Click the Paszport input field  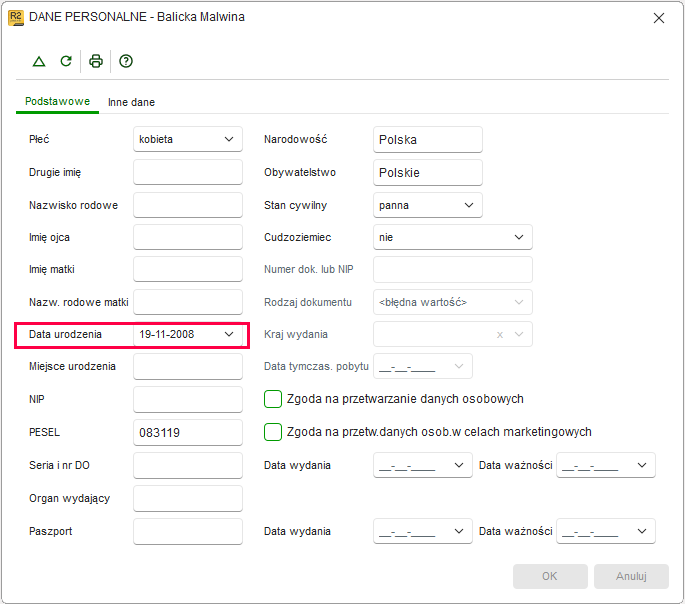[x=188, y=532]
